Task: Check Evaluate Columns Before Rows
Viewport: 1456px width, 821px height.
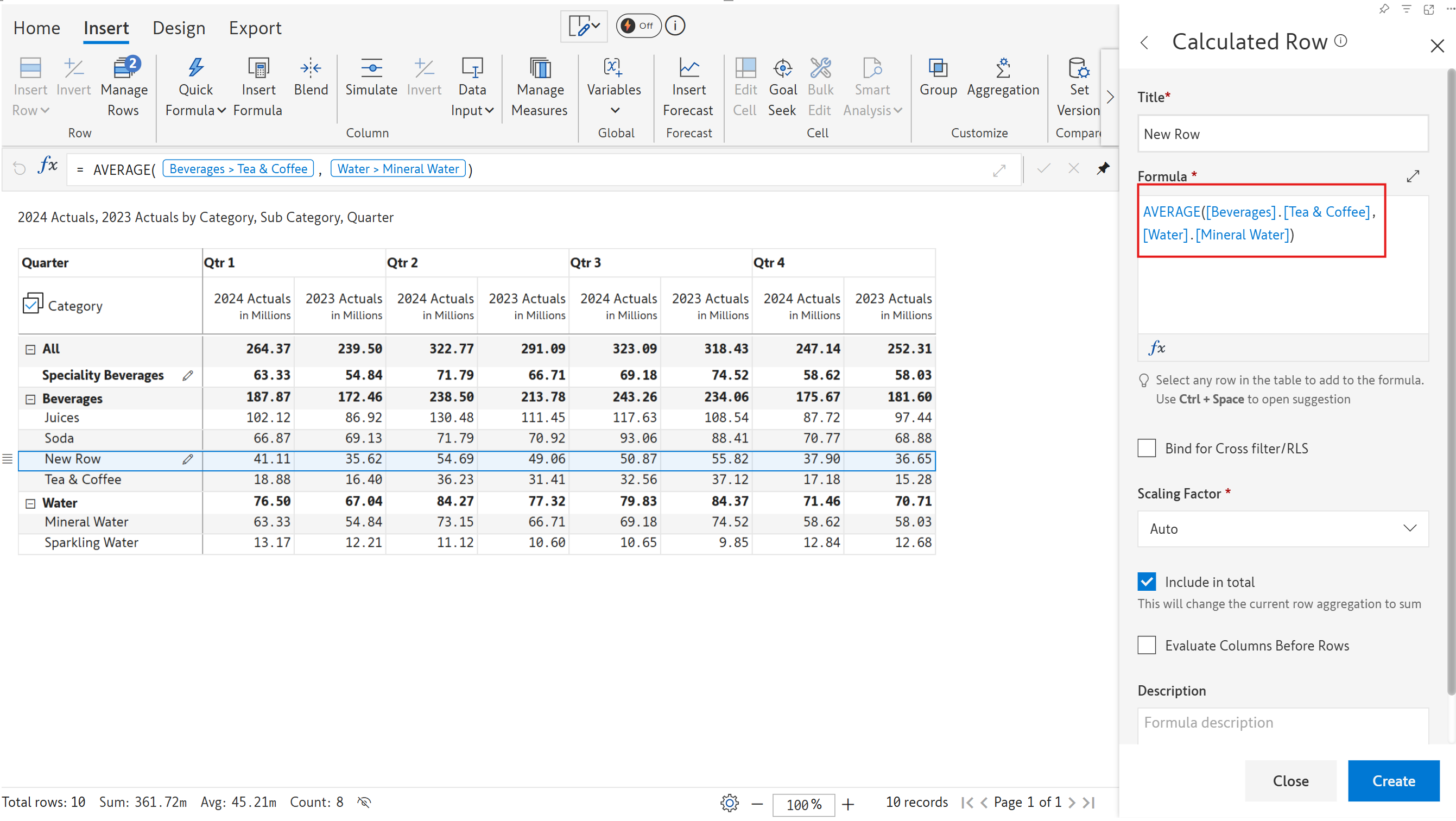Action: 1146,645
